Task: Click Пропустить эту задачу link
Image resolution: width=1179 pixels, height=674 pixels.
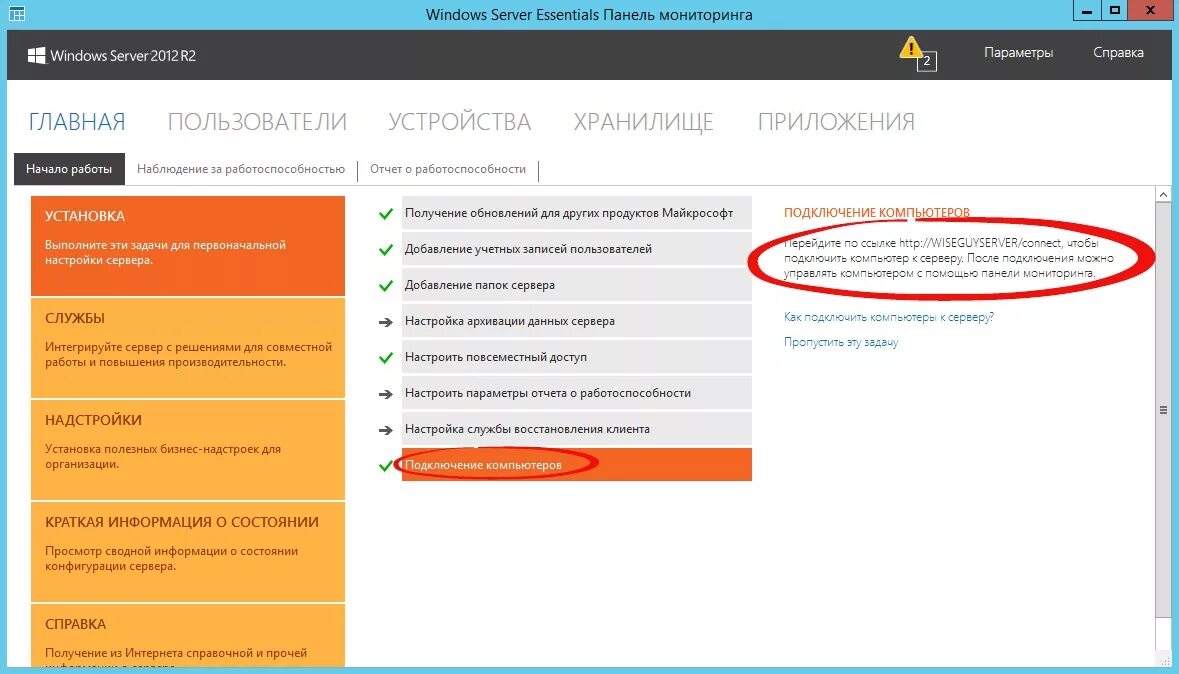Action: click(x=841, y=342)
